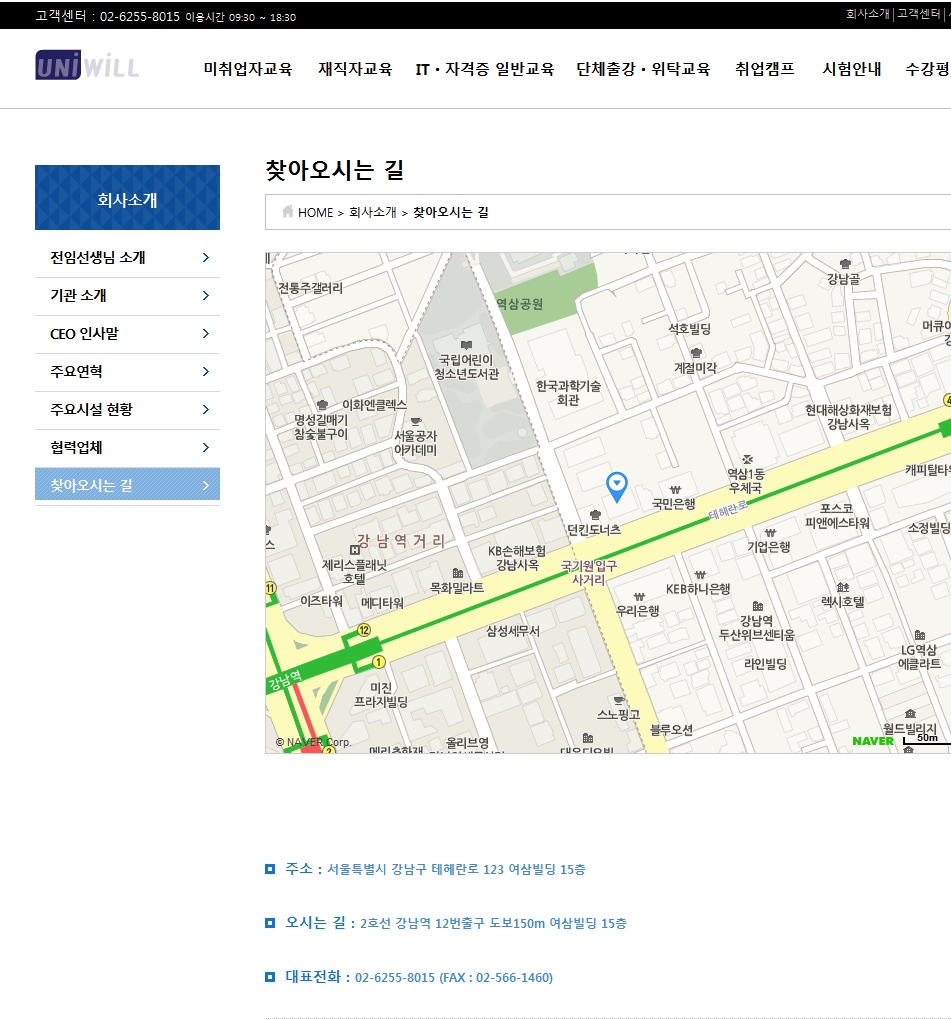Image resolution: width=951 pixels, height=1020 pixels.
Task: Click the 국립어린이청소년도서관 library icon
Action: point(466,345)
